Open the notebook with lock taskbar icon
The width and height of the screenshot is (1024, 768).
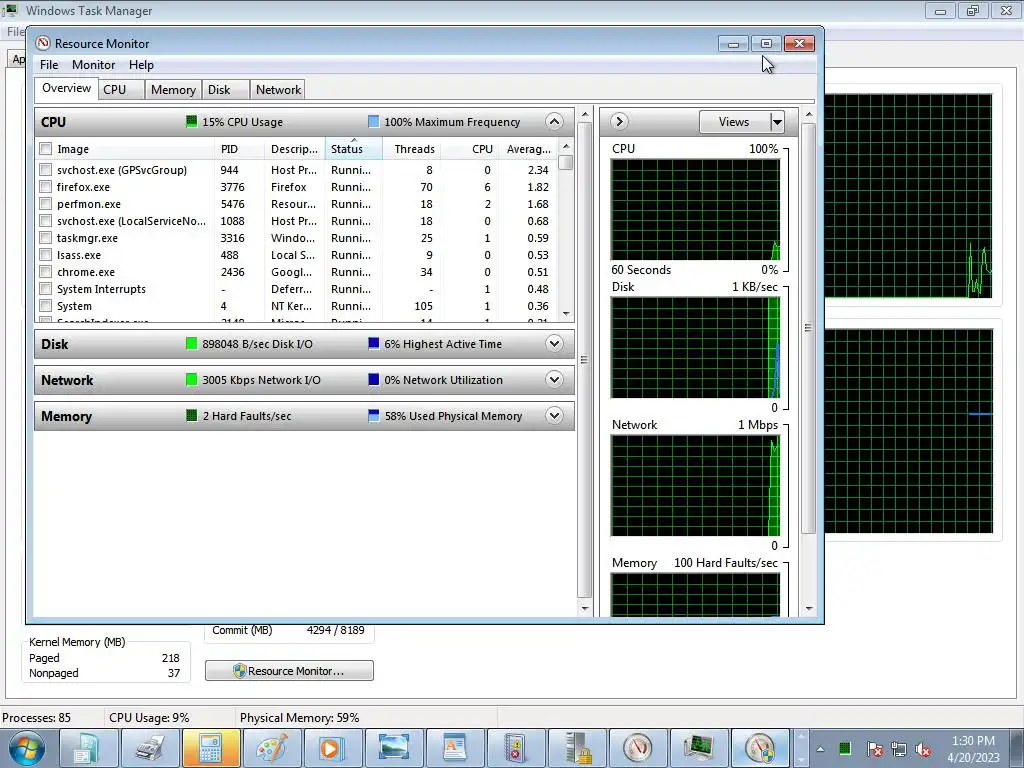coord(516,748)
